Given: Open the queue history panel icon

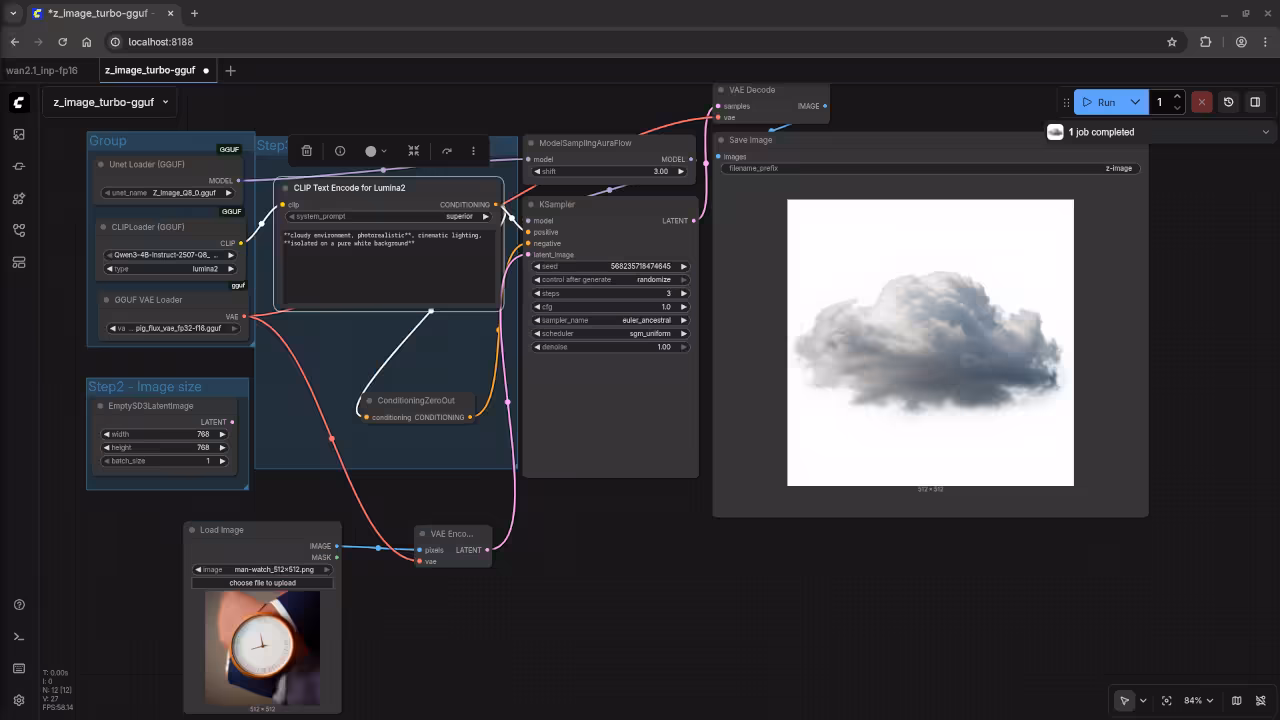Looking at the screenshot, I should point(1228,102).
